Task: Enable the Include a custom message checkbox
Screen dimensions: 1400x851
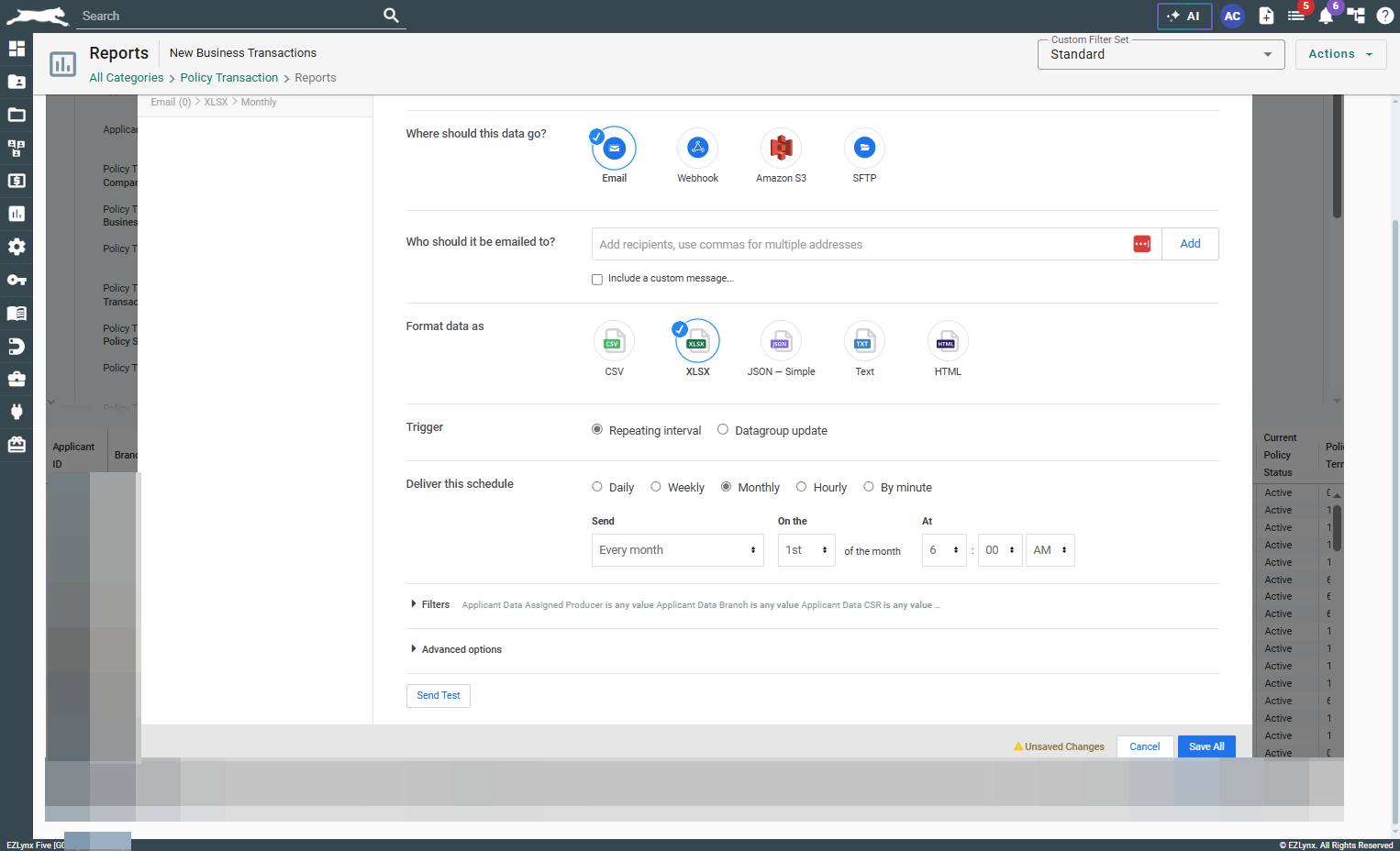Action: 597,279
